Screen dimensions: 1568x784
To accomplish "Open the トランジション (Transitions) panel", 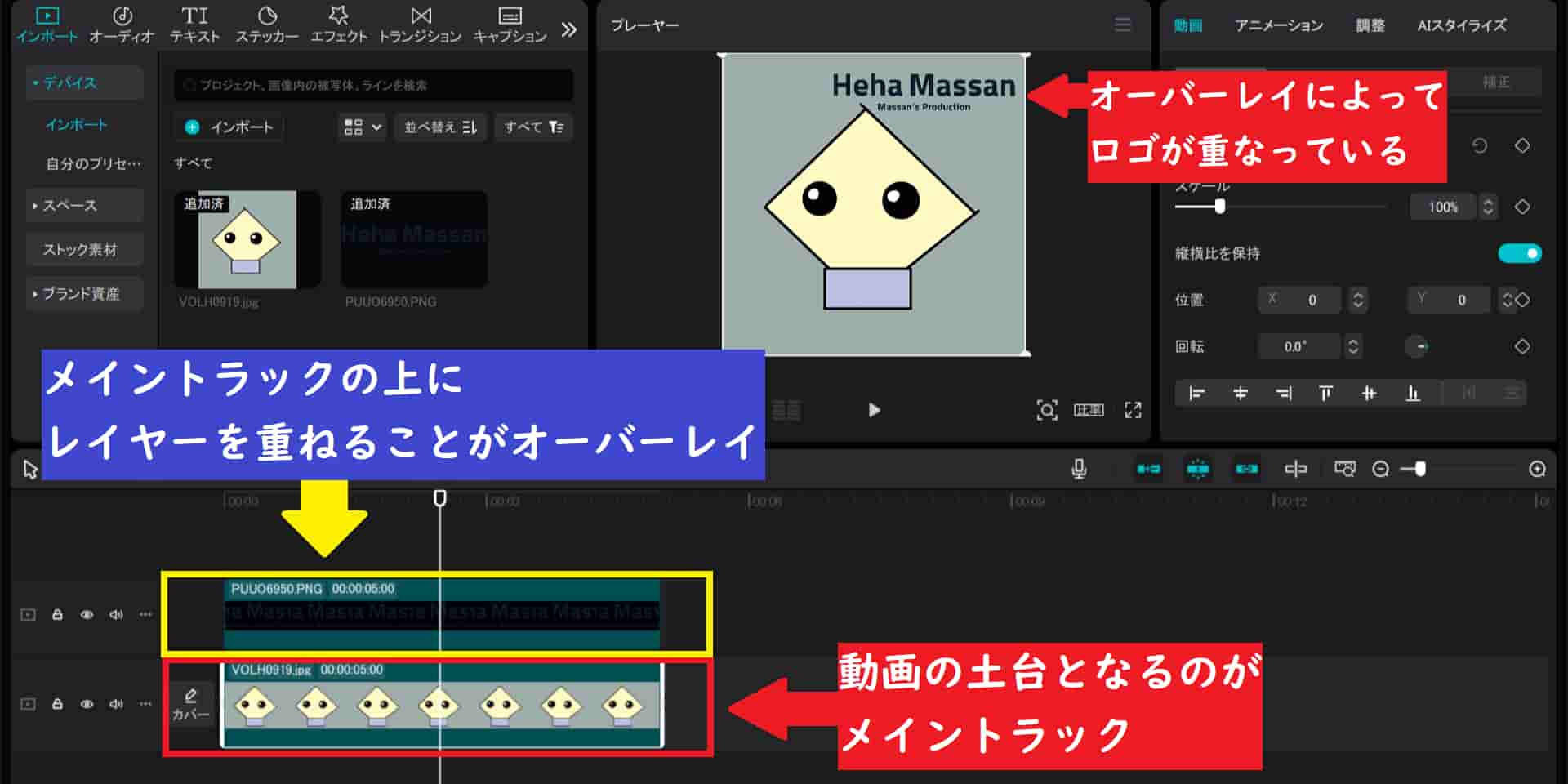I will coord(421,23).
